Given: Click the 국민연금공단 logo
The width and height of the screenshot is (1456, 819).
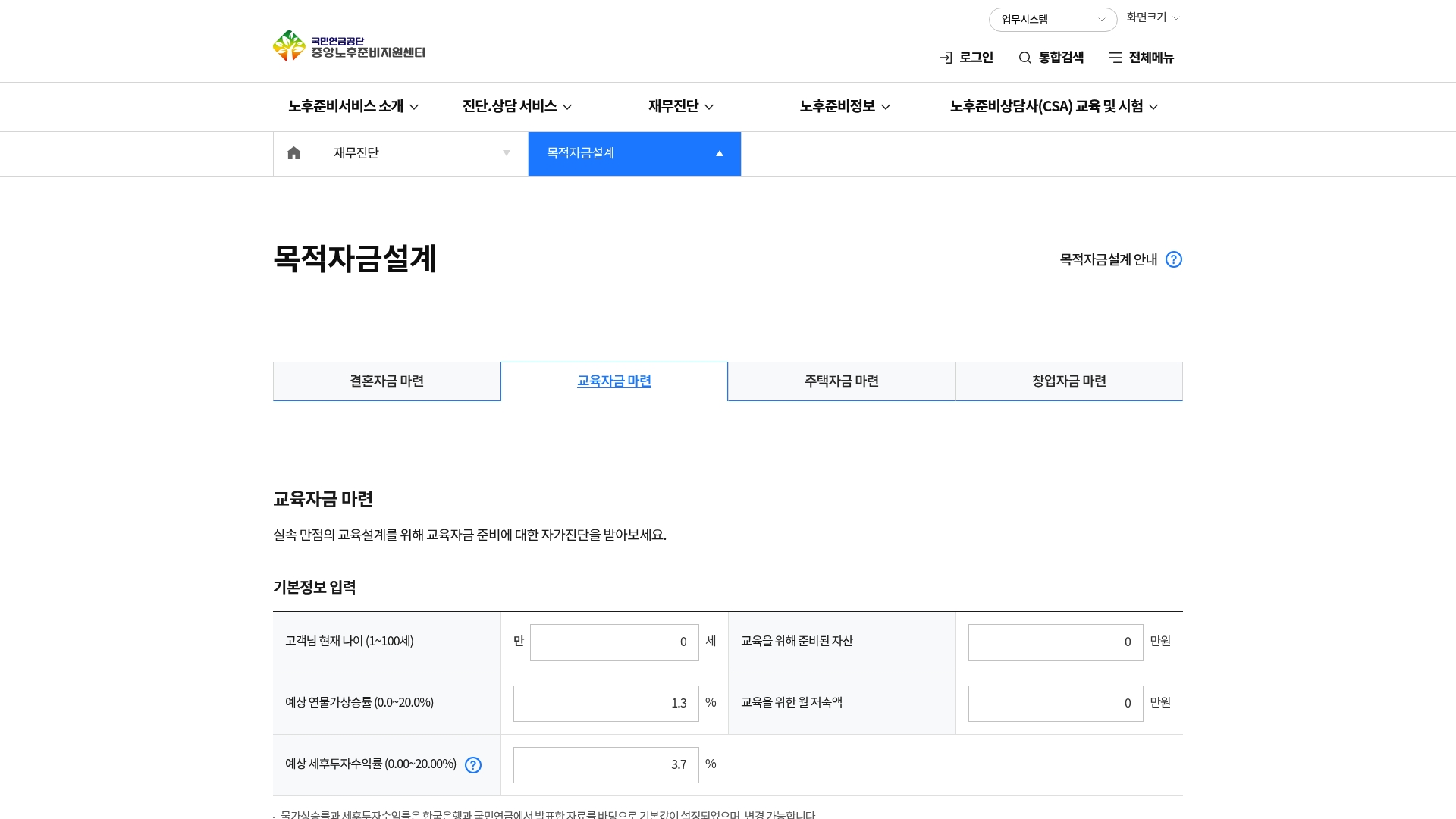Looking at the screenshot, I should [349, 46].
